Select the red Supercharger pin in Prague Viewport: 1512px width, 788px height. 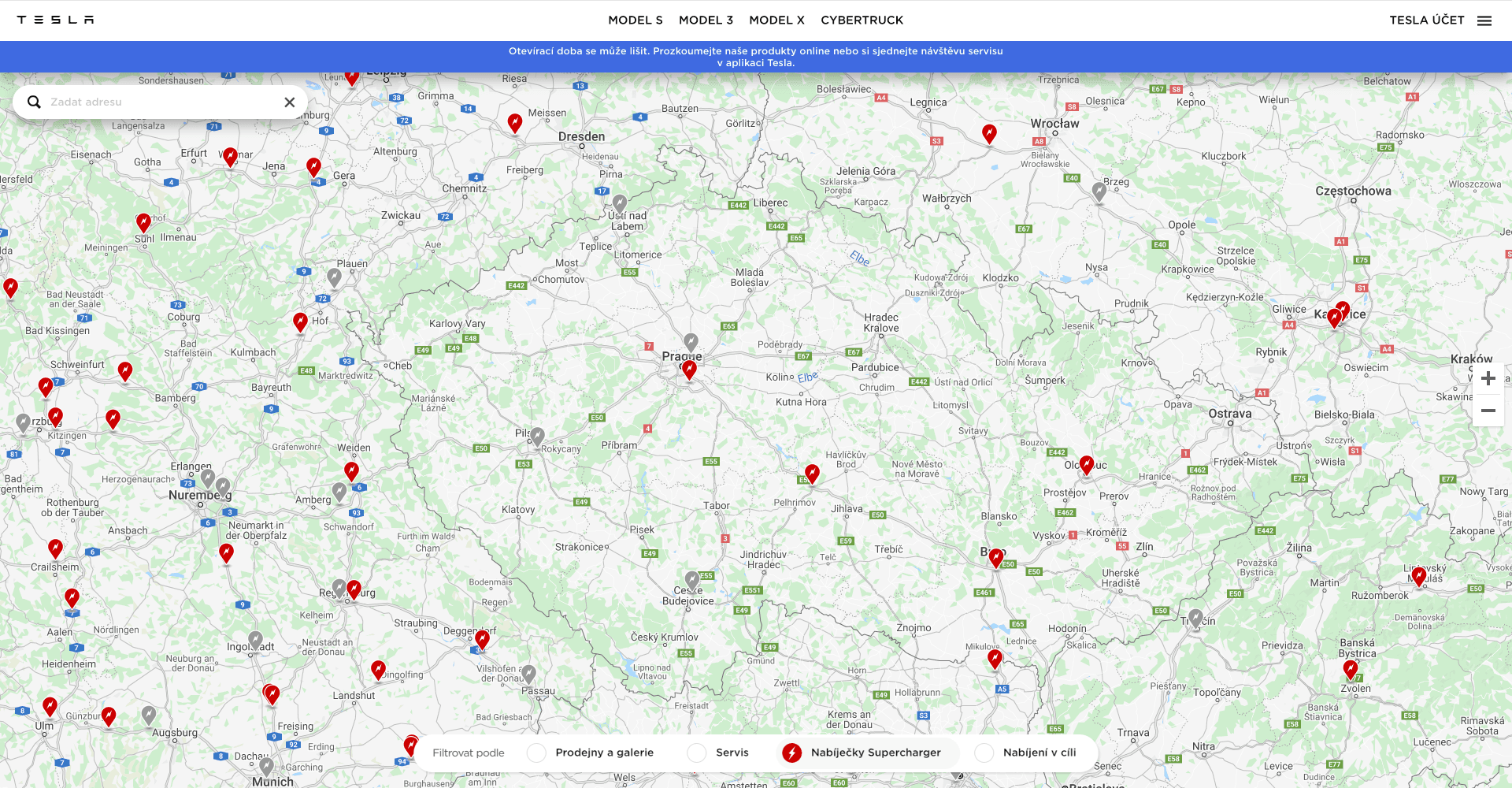(689, 369)
